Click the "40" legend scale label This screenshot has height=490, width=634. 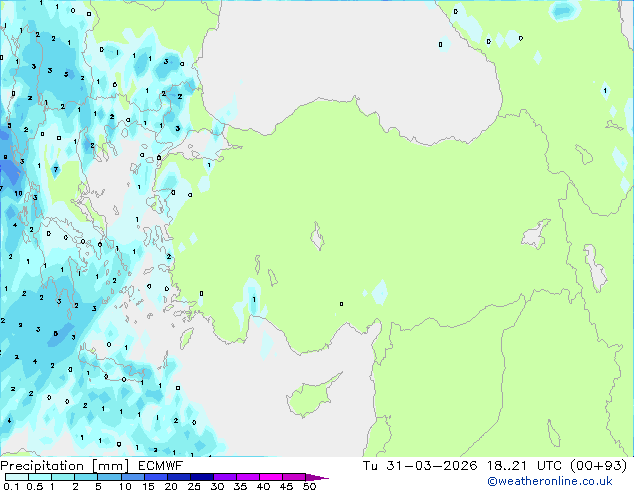point(263,486)
